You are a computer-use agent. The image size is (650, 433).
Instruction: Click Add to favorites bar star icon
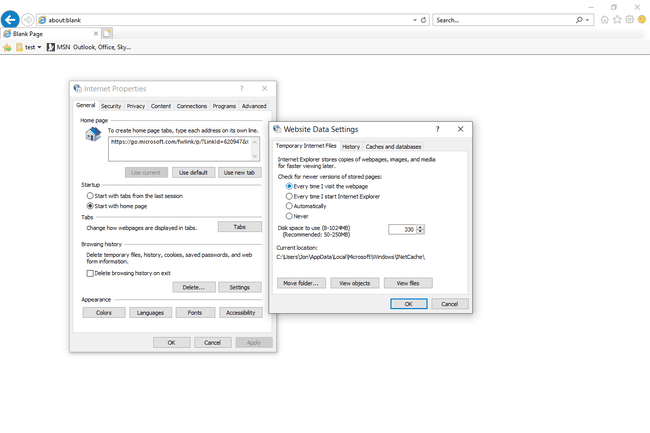point(7,47)
